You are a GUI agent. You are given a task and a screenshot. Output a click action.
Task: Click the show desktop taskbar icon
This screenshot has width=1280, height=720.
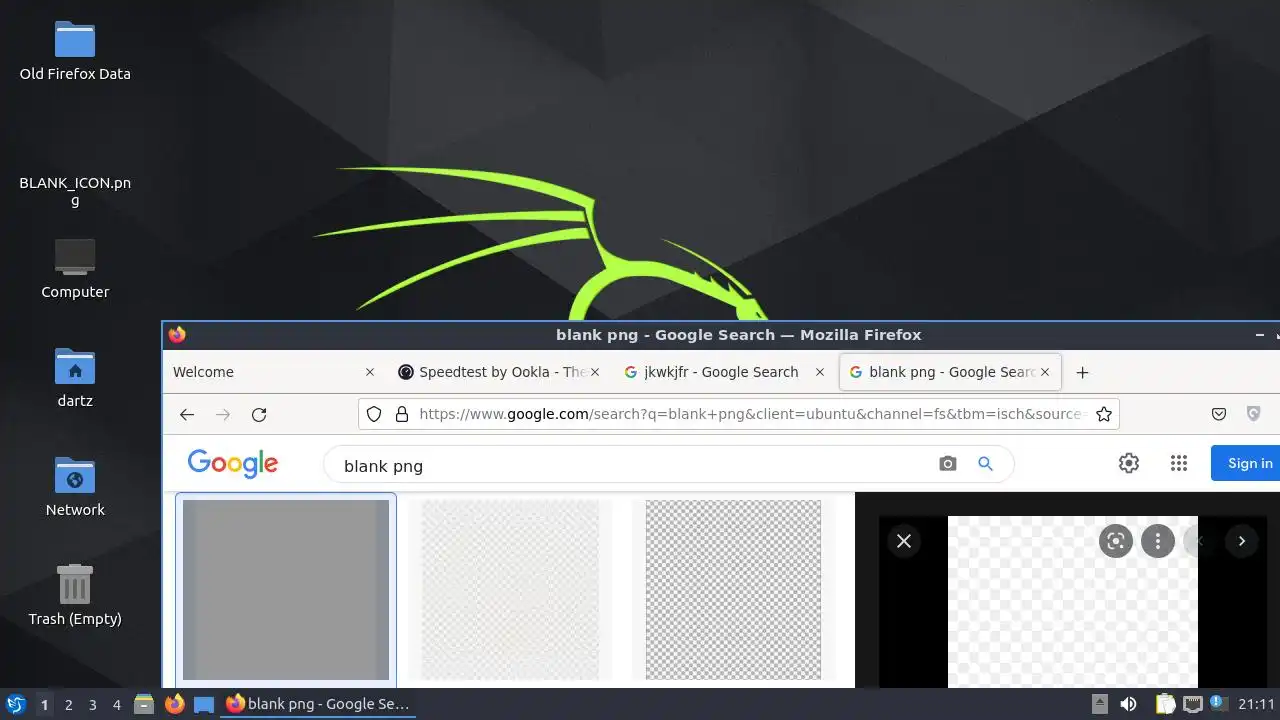(x=204, y=704)
